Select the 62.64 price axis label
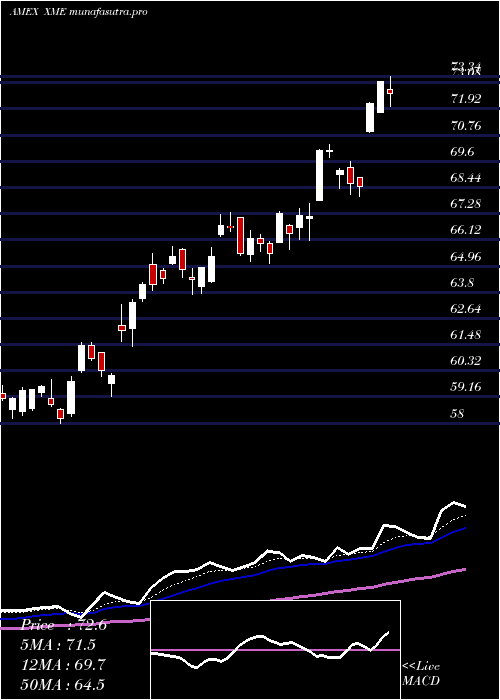The width and height of the screenshot is (500, 700). 466,308
